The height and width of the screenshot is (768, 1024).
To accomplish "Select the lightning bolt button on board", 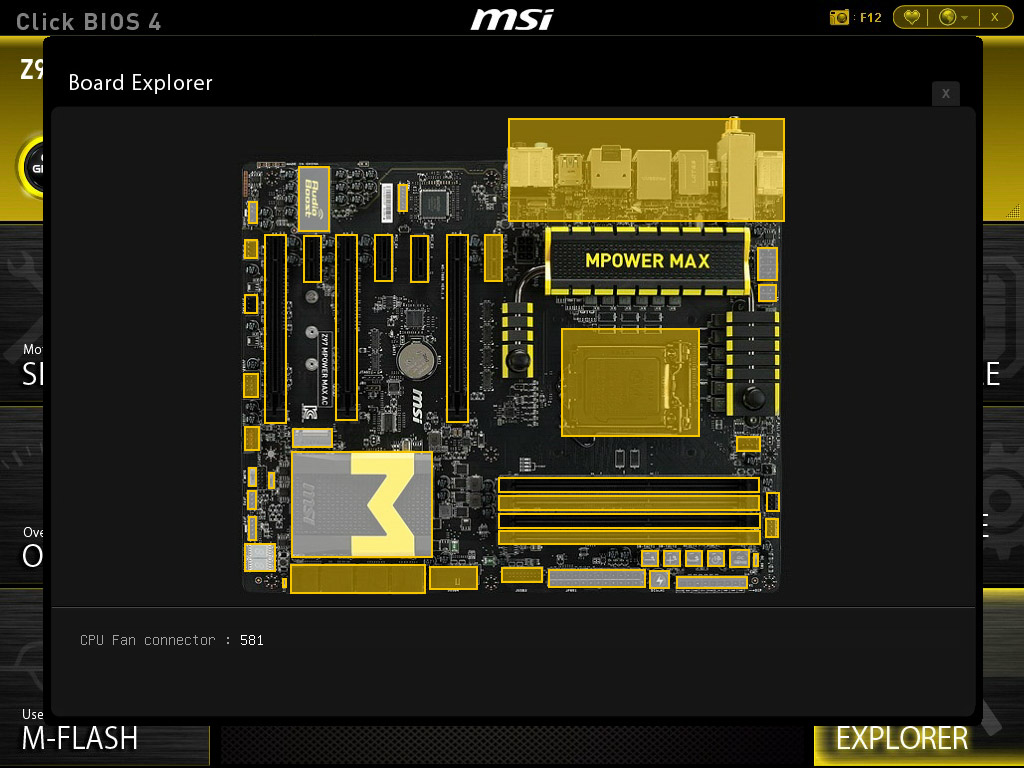I will [659, 579].
